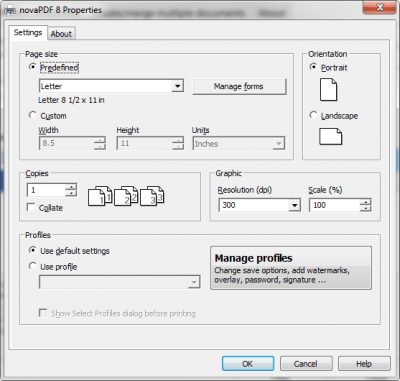
Task: Close the novaPDF 8 Properties window
Action: pos(379,7)
